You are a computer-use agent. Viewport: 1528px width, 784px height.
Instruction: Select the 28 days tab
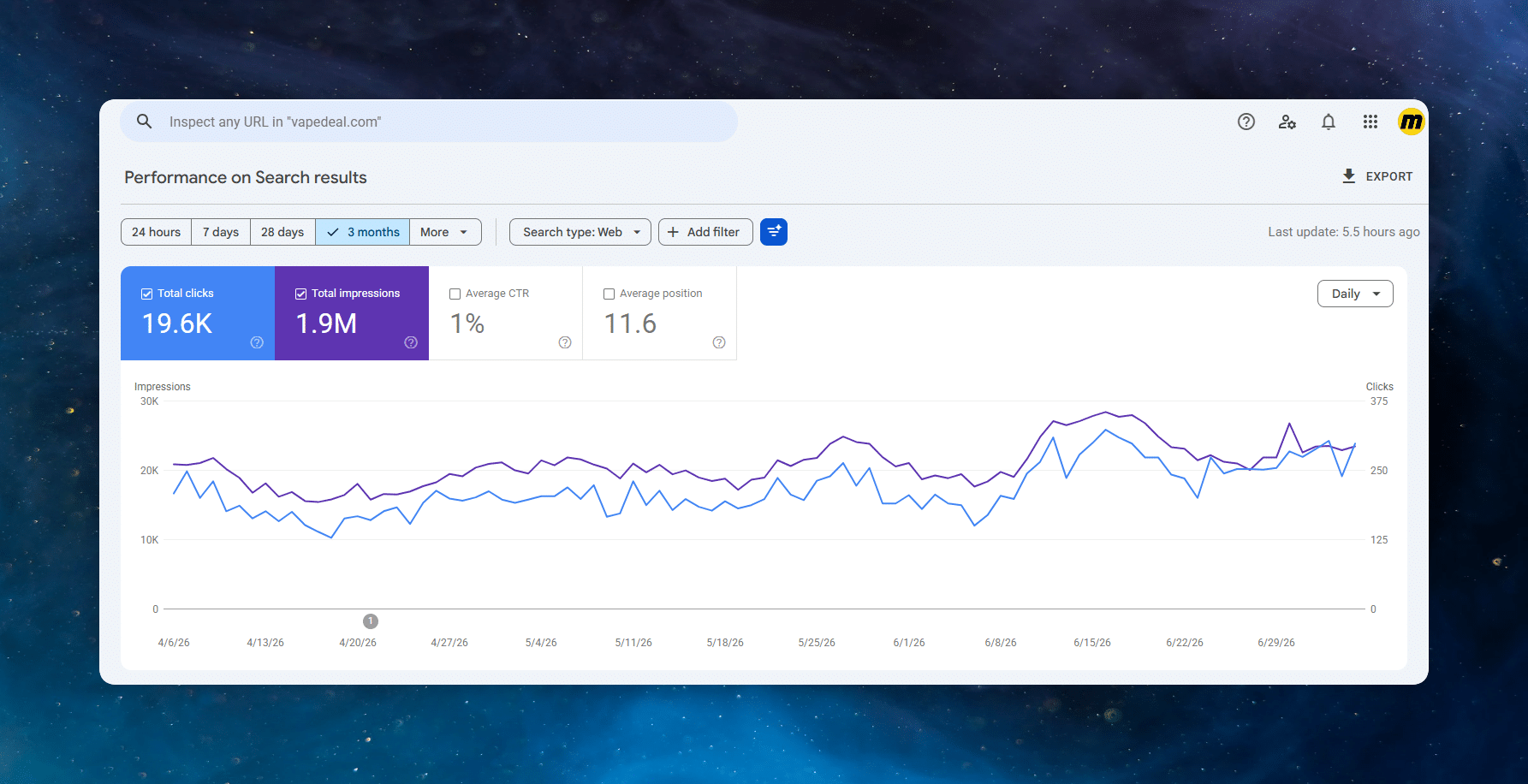(x=282, y=232)
